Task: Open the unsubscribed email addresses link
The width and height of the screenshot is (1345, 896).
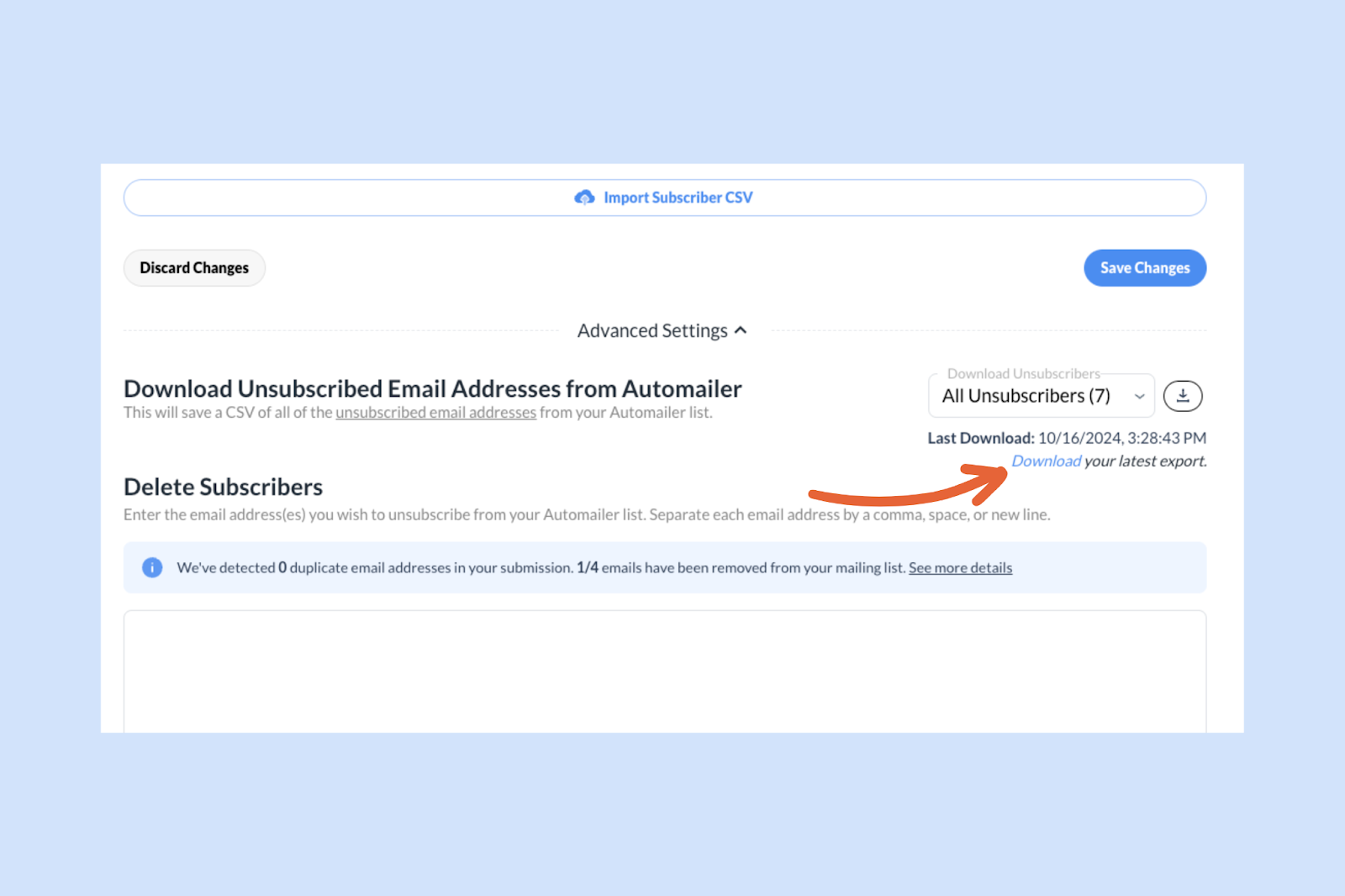Action: pos(435,412)
